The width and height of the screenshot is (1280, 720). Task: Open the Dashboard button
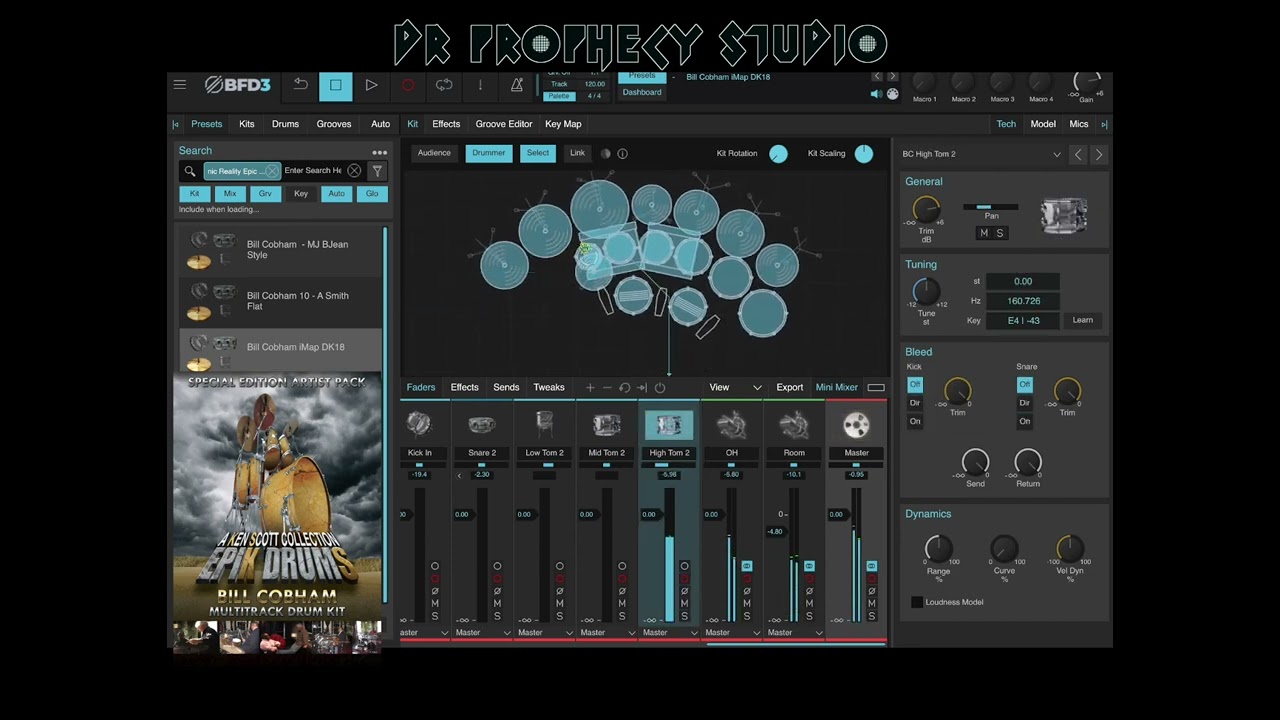tap(642, 92)
